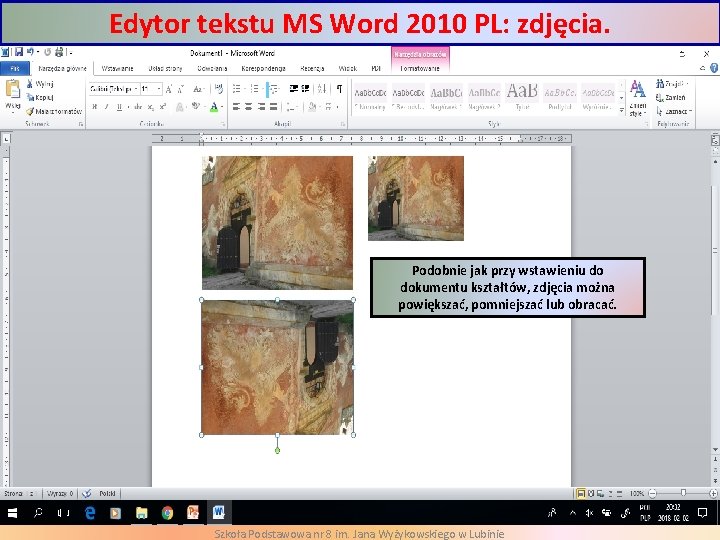This screenshot has width=720, height=540.
Task: Click the justify alignment icon
Action: tap(273, 107)
